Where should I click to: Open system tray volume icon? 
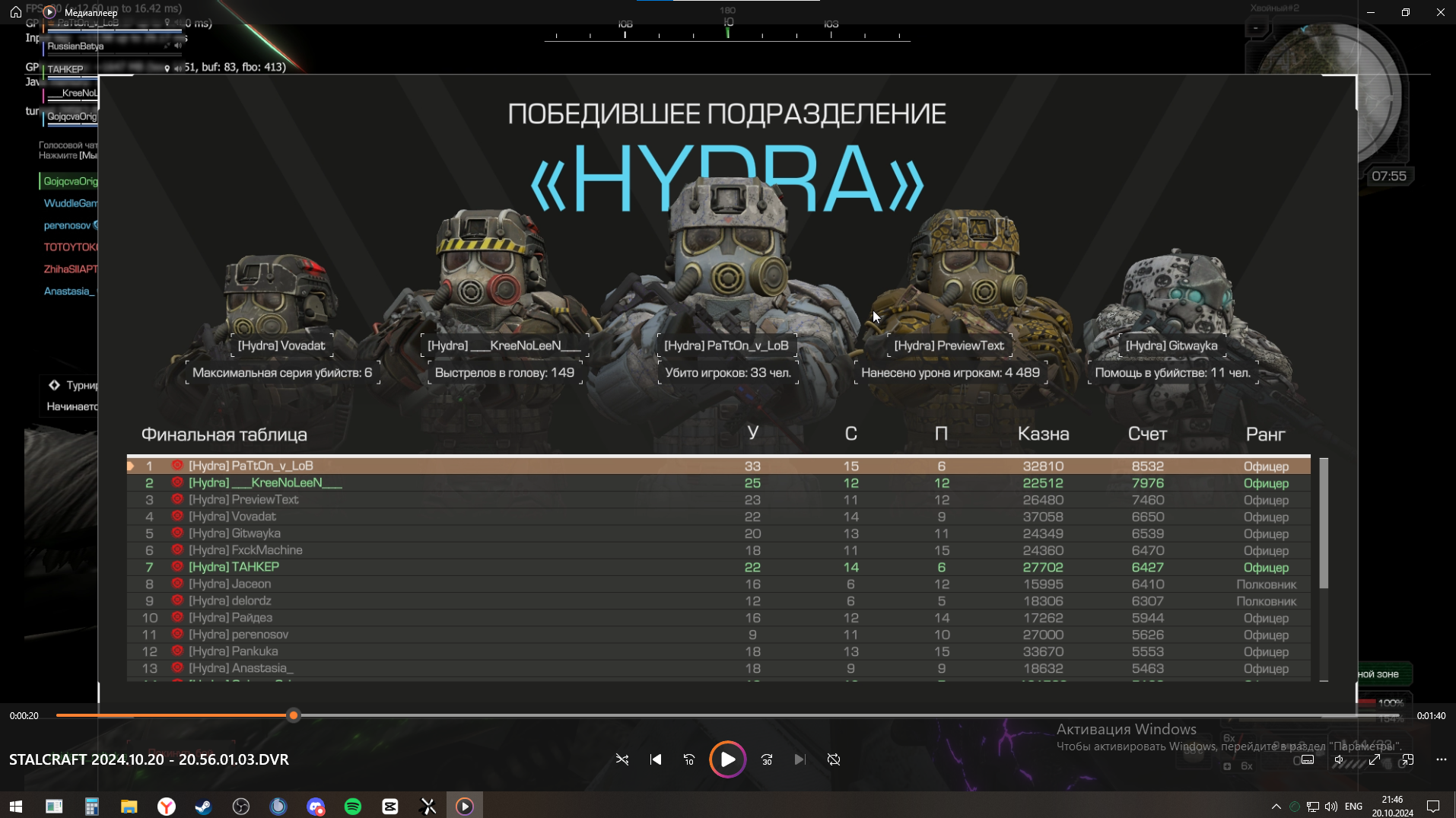pyautogui.click(x=1331, y=807)
